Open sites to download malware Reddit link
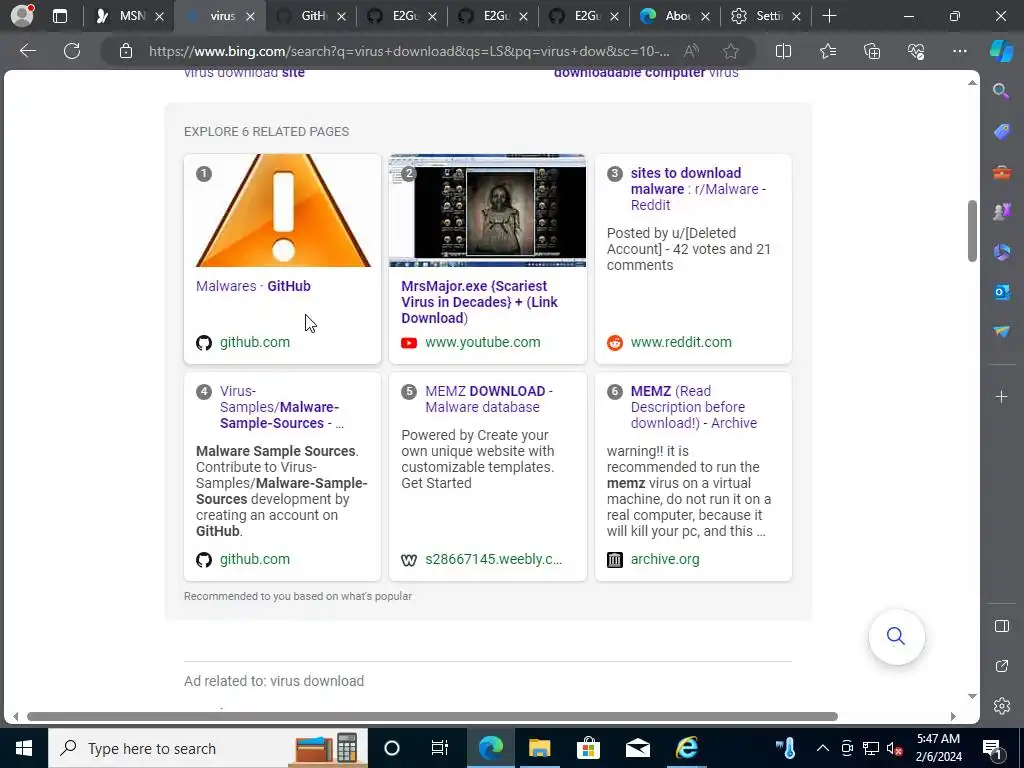 [698, 189]
